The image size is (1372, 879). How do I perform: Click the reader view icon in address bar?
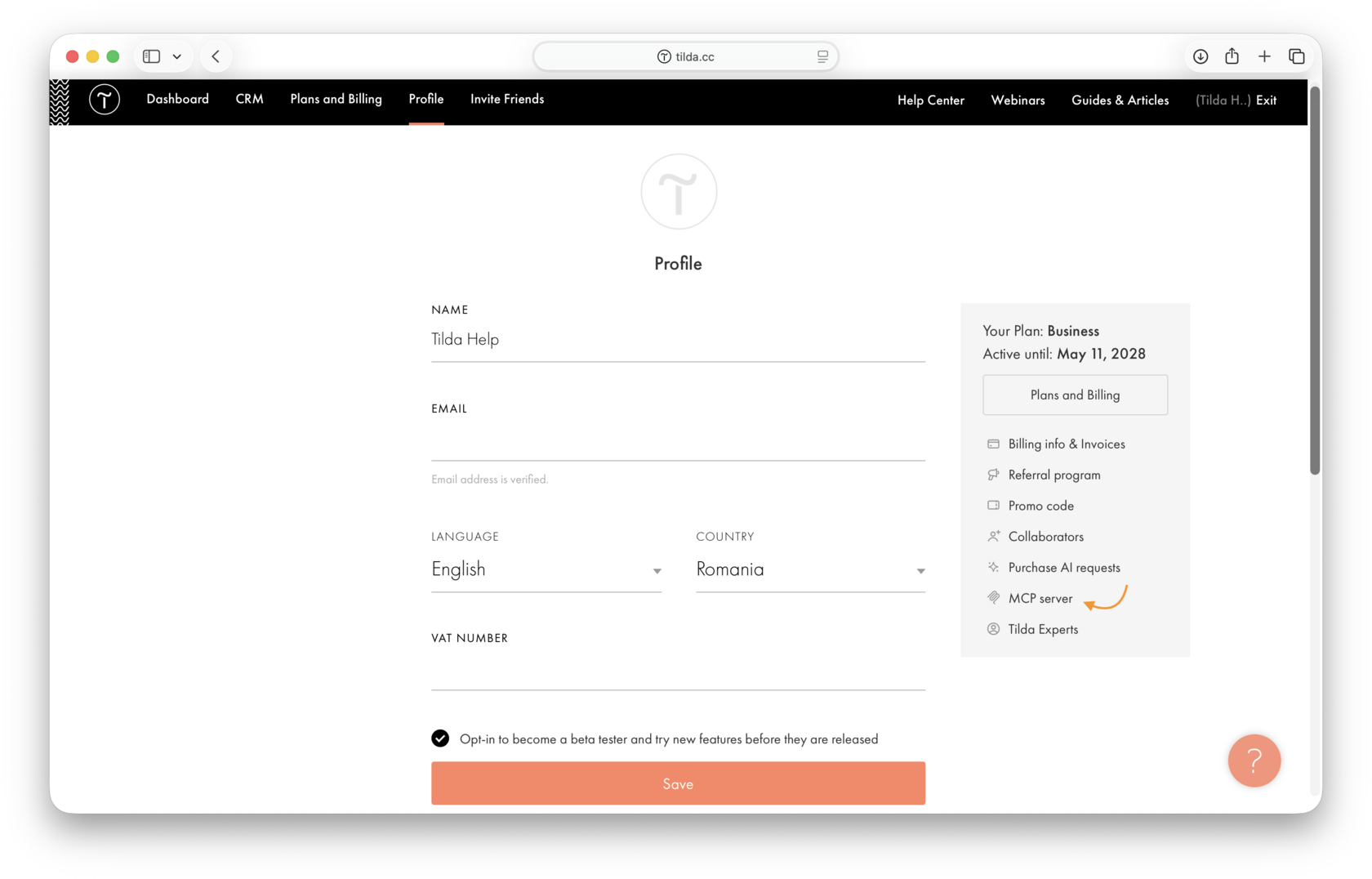[822, 56]
